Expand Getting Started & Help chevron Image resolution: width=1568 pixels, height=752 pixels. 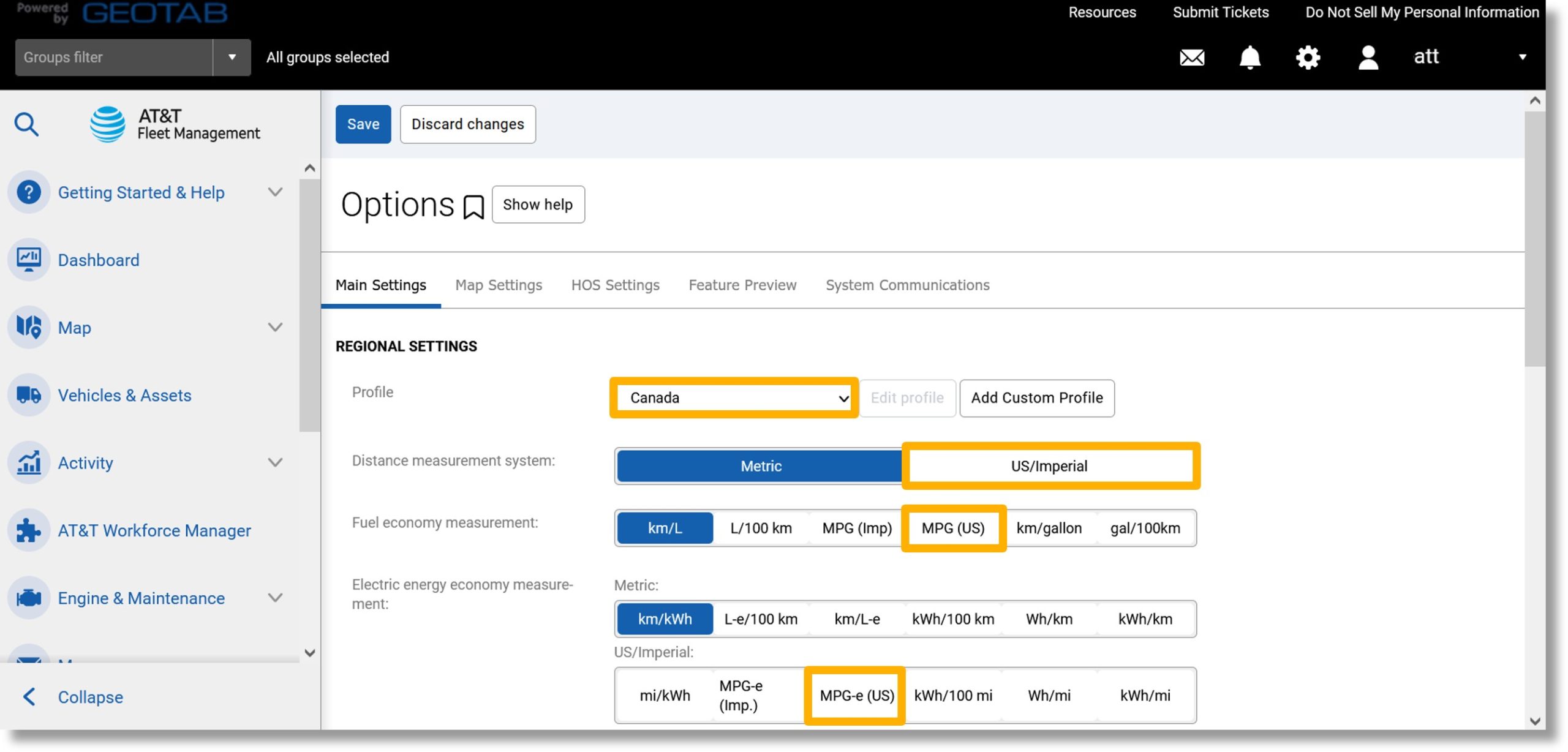[276, 192]
